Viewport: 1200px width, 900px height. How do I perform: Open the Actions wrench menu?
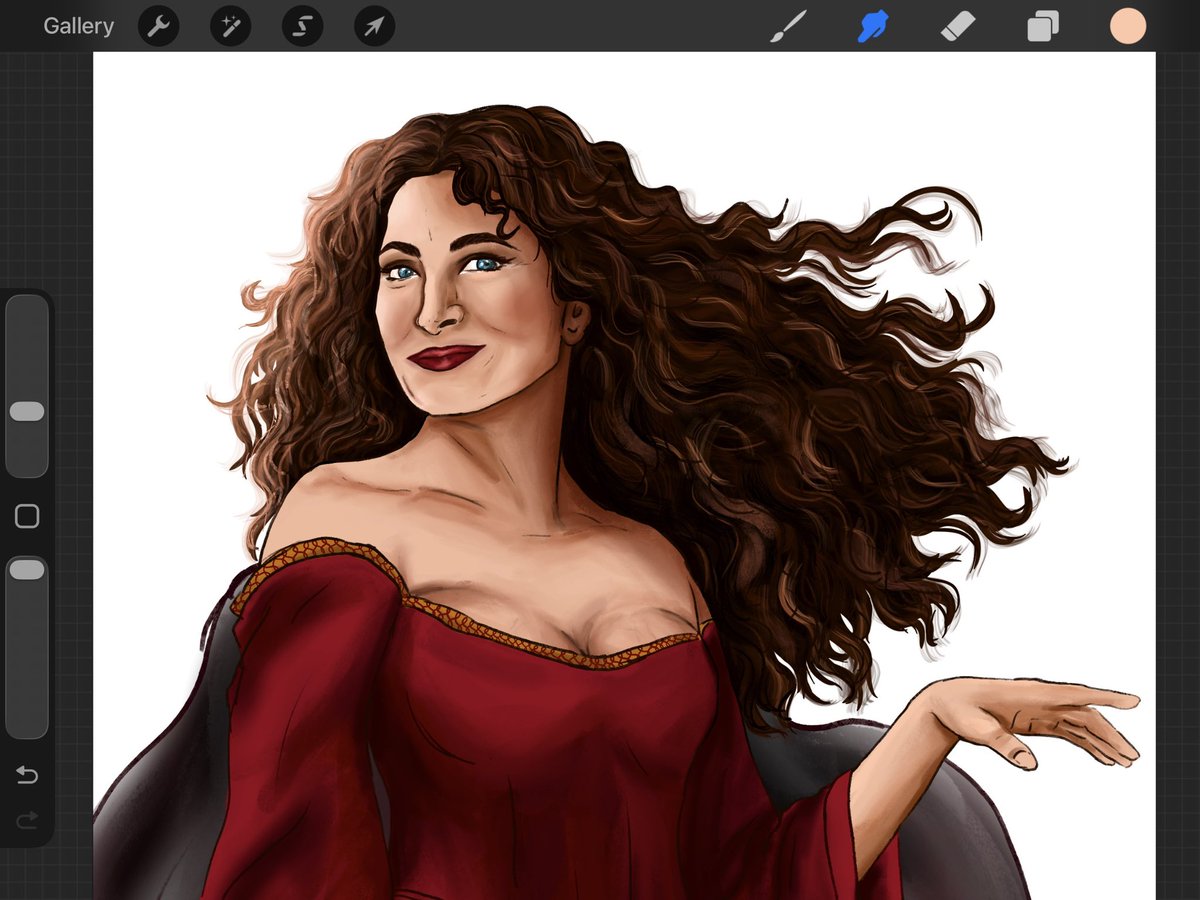(x=158, y=26)
